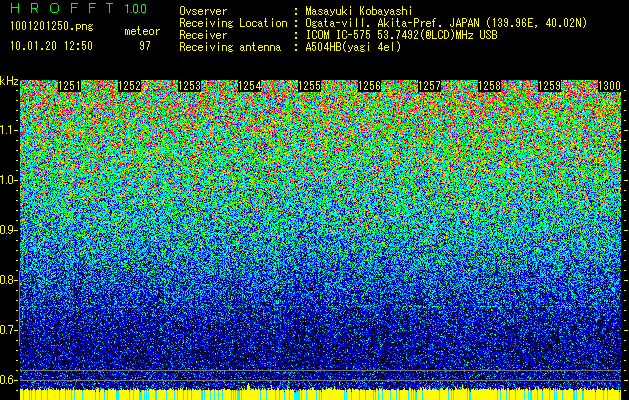Screen dimensions: 629x400
Task: Click the 1251 time marker
Action: point(69,86)
